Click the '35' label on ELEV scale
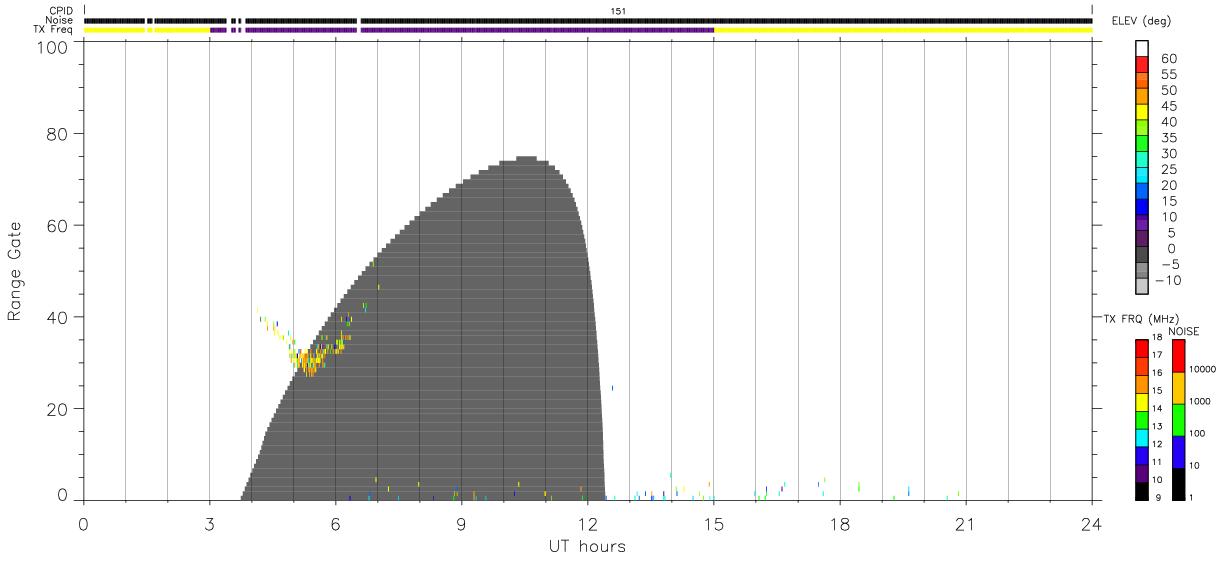This screenshot has height=567, width=1228. pyautogui.click(x=1167, y=138)
